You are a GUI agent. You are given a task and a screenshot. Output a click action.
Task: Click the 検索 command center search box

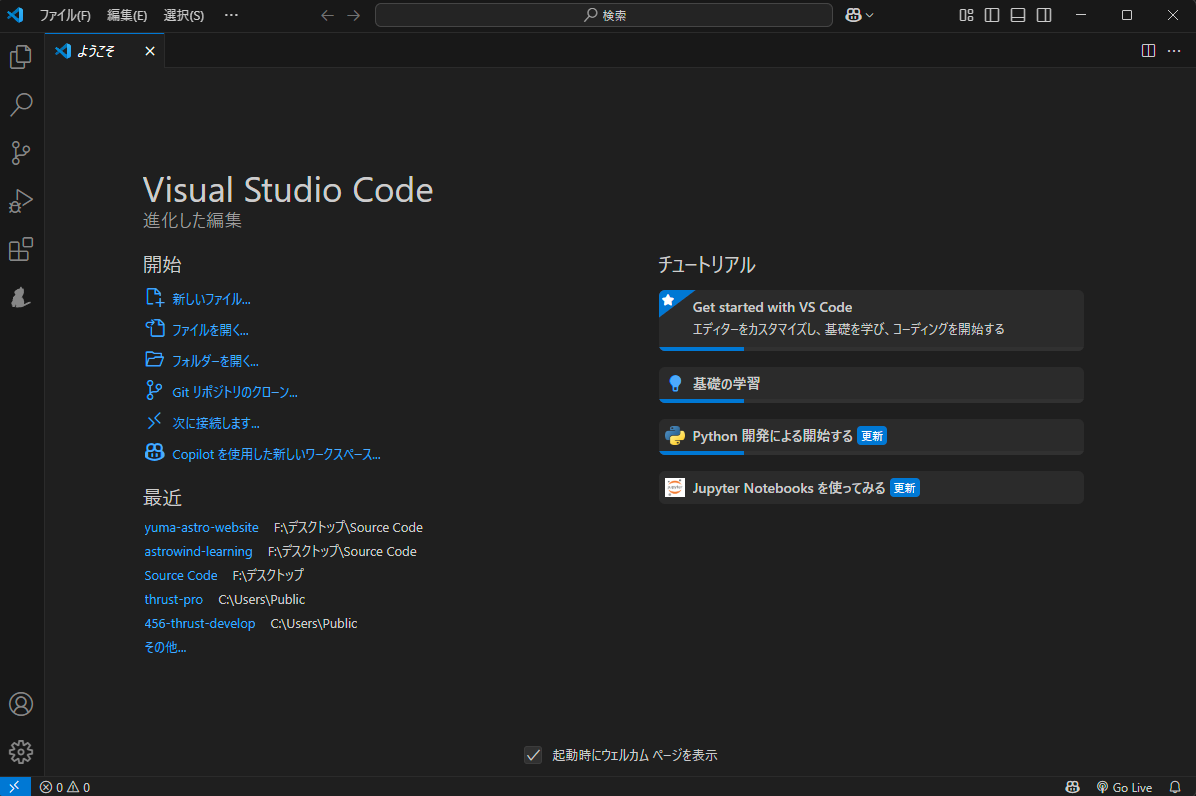click(x=603, y=15)
